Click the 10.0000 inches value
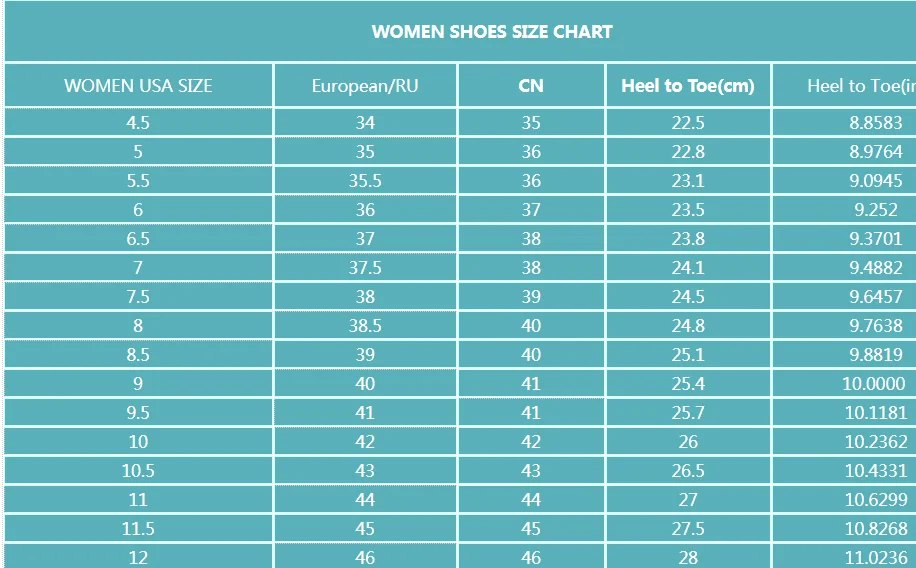The image size is (916, 568). 874,384
